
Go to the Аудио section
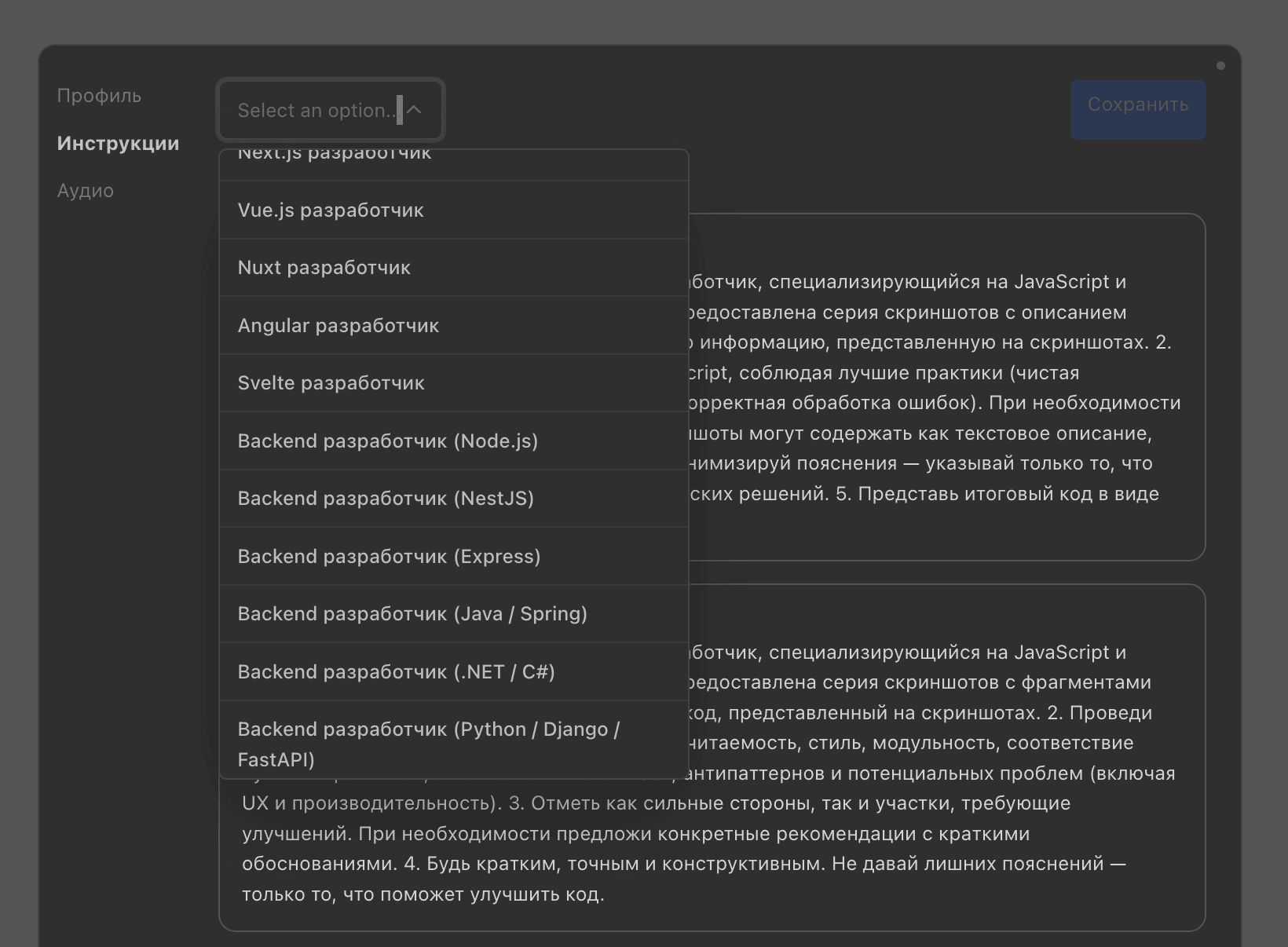(x=85, y=191)
